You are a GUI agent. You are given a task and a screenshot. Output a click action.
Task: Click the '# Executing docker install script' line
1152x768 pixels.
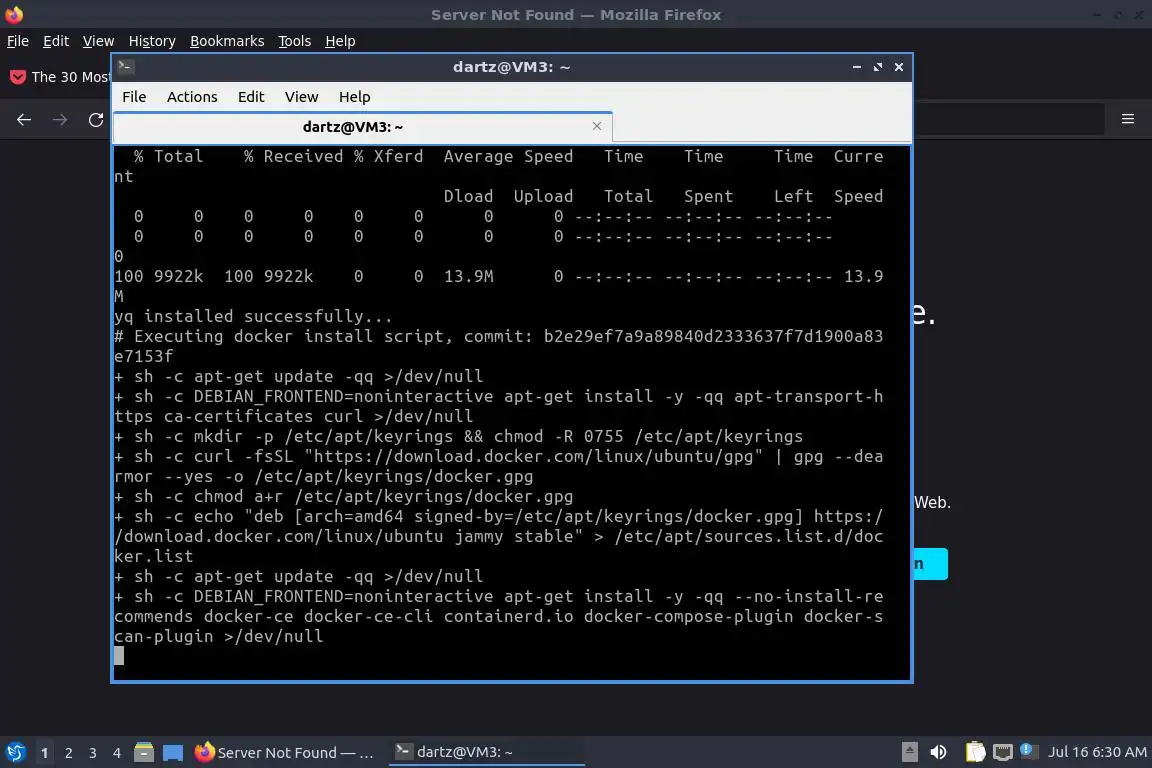pos(499,346)
